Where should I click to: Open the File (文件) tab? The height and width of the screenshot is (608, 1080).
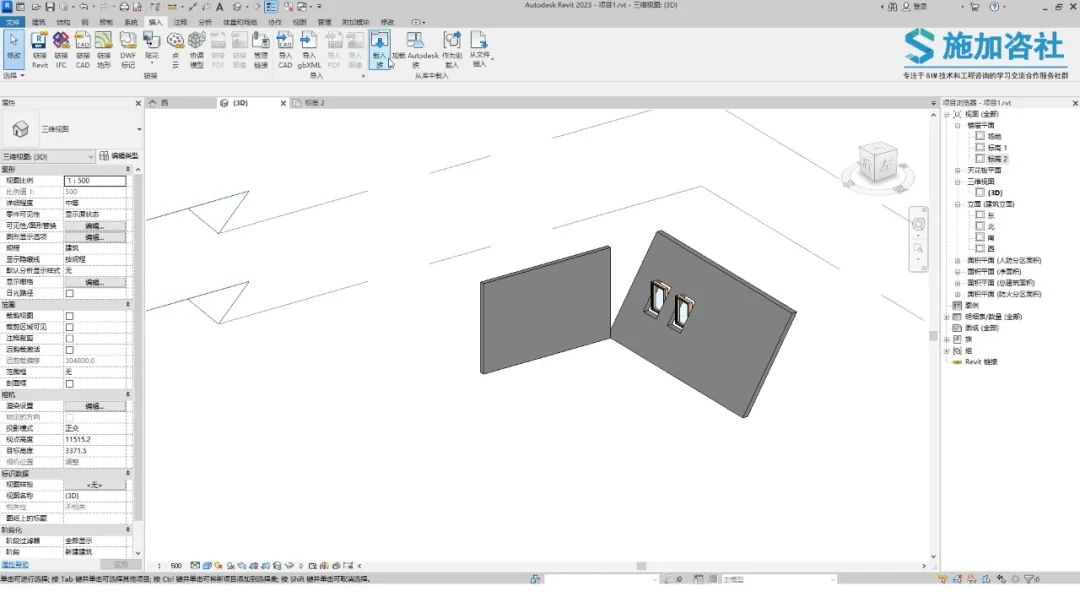point(12,22)
